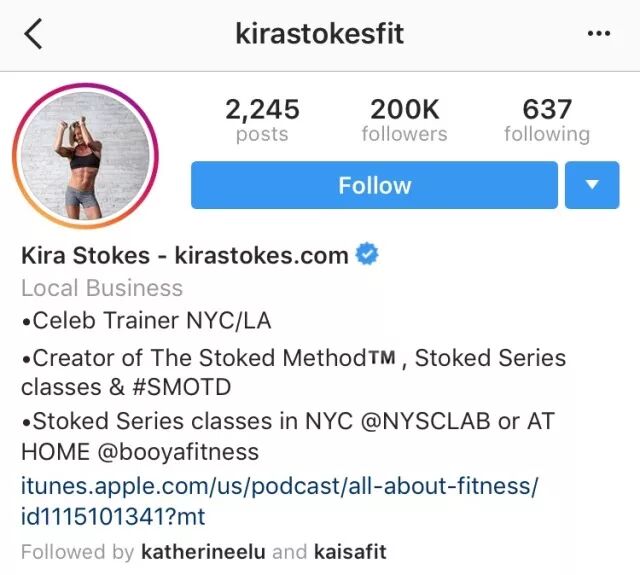640x575 pixels.
Task: Open the itunes.apple.com podcast link
Action: click(280, 502)
